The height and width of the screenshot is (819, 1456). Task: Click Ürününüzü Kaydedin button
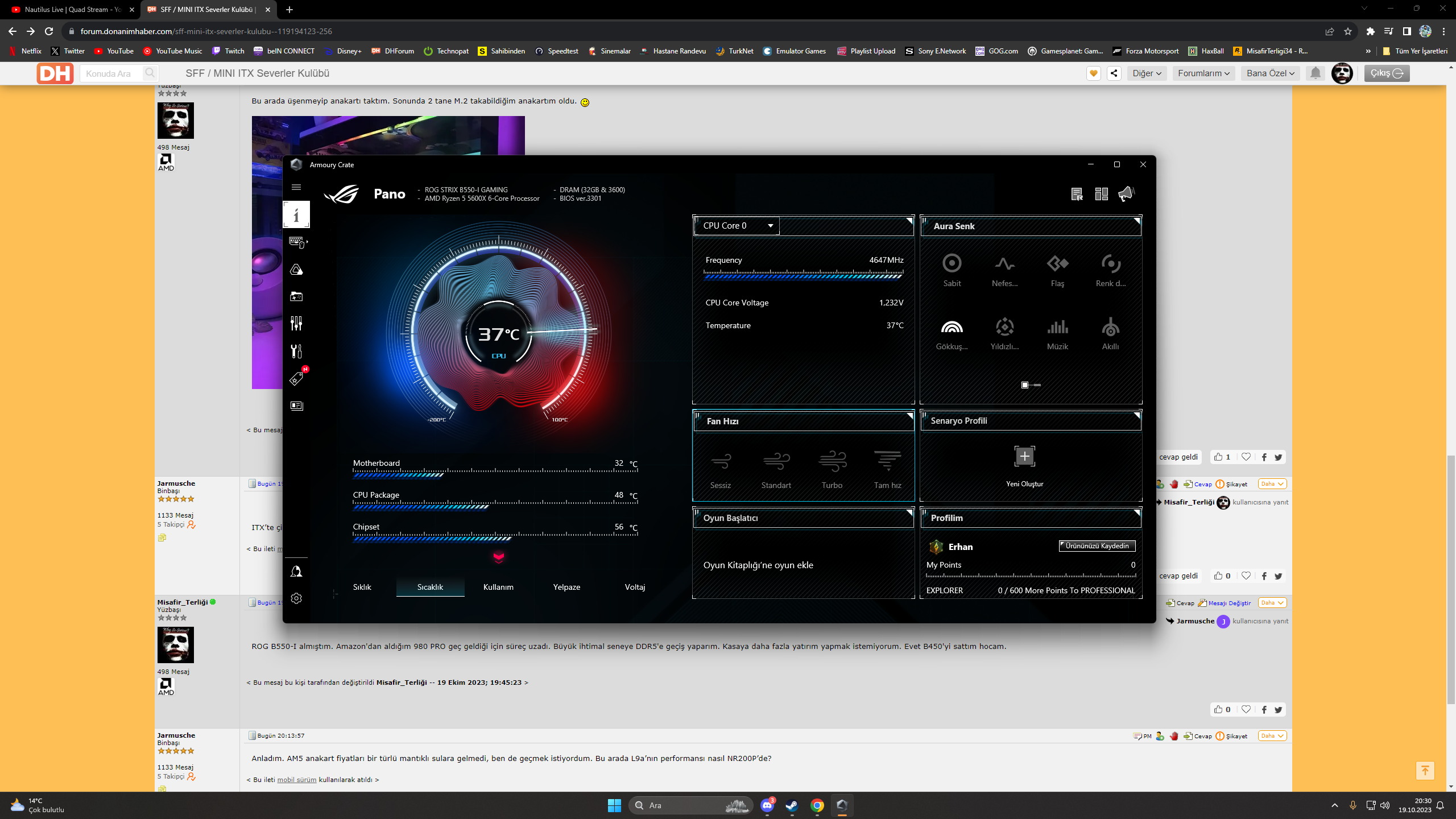(1097, 546)
